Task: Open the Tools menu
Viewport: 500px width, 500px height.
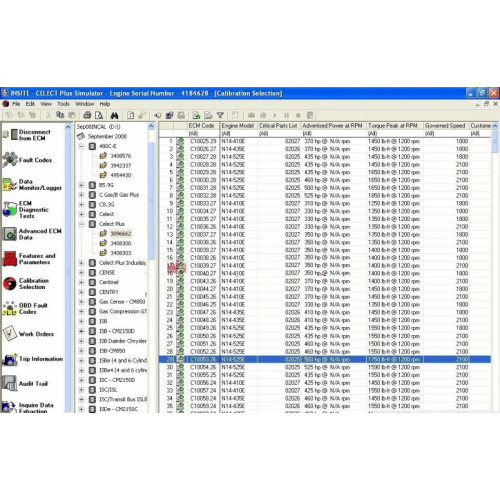Action: pos(63,104)
